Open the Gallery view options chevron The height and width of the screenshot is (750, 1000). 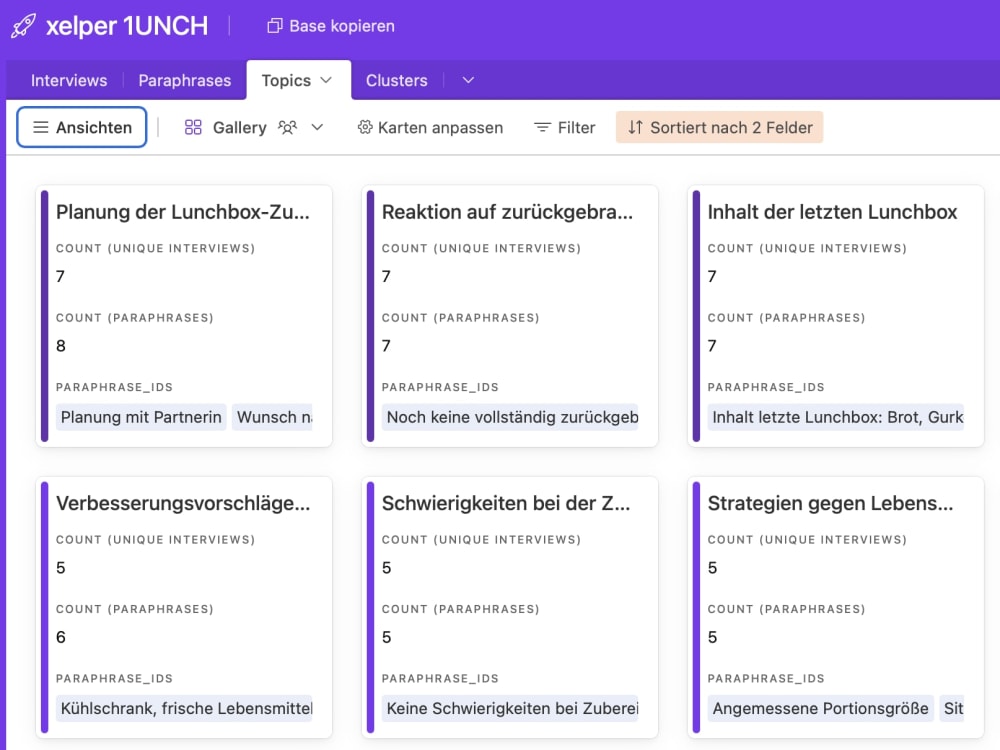click(x=317, y=128)
